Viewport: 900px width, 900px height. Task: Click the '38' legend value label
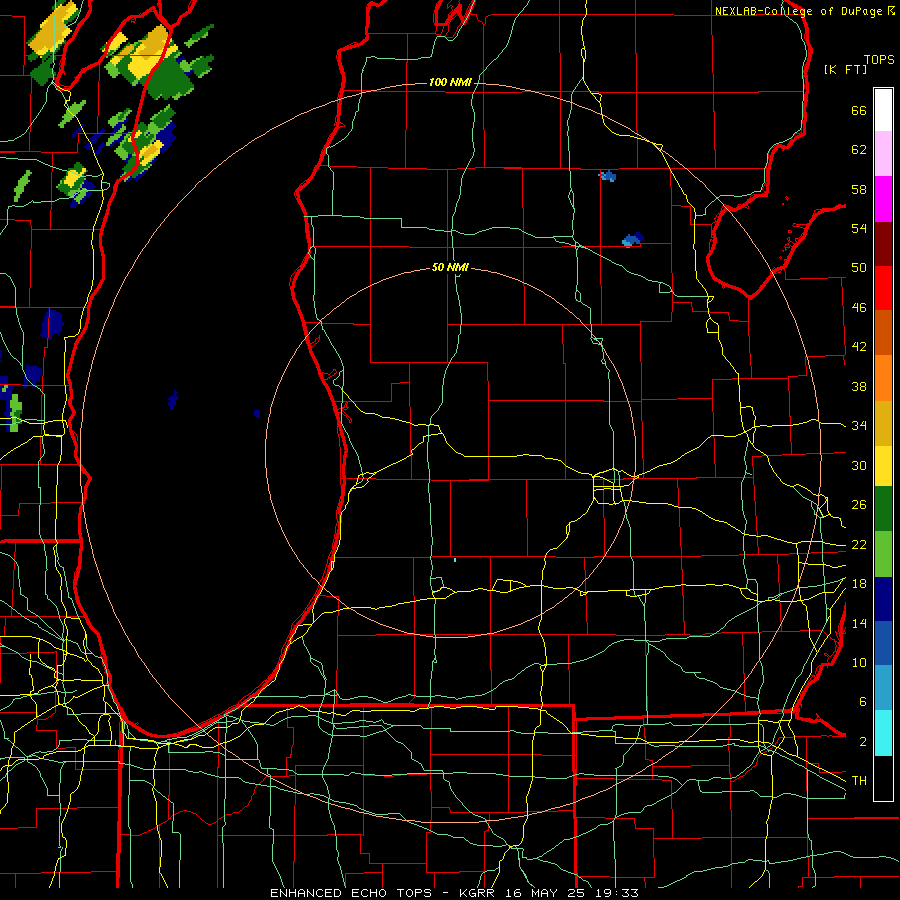[859, 386]
